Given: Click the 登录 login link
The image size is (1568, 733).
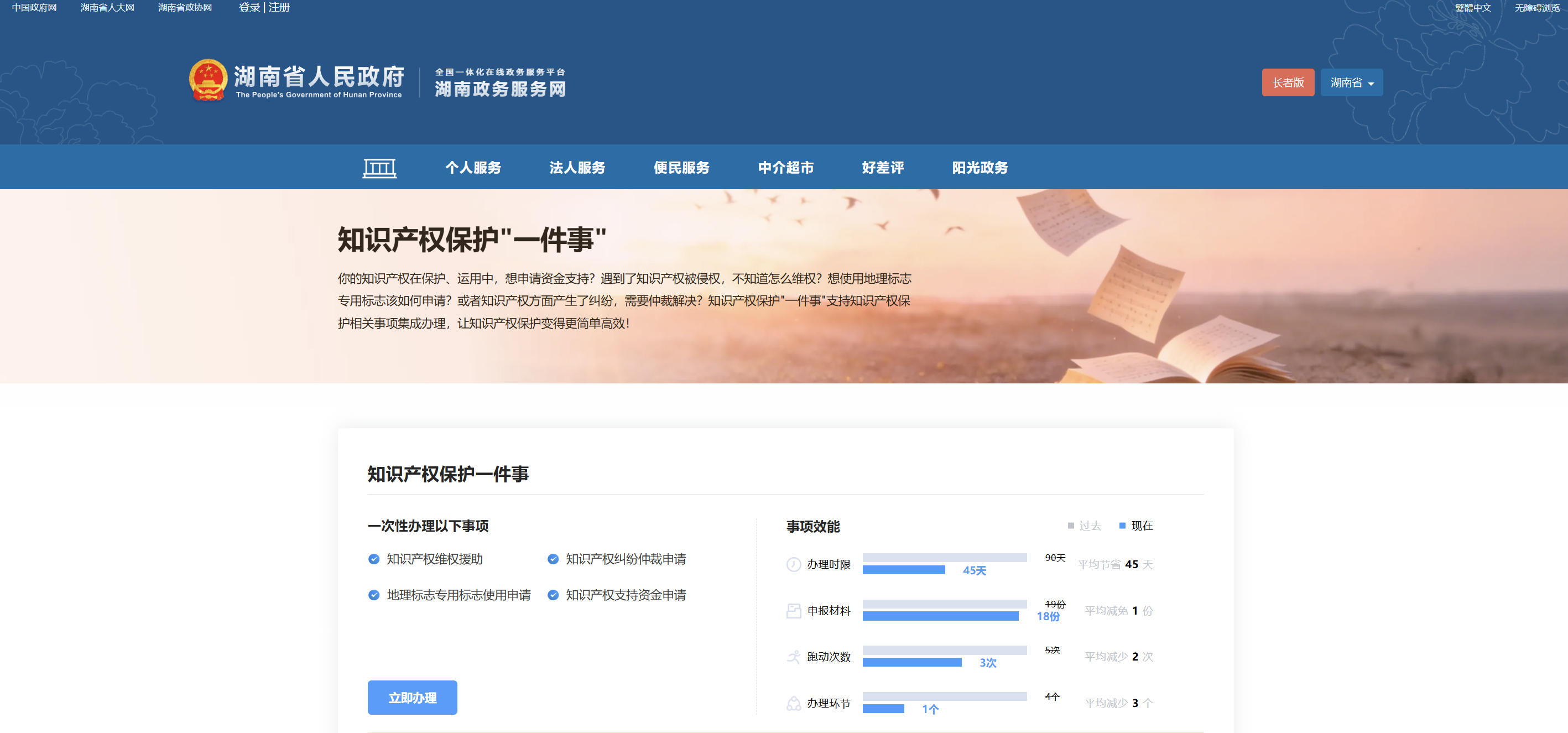Looking at the screenshot, I should click(x=249, y=7).
